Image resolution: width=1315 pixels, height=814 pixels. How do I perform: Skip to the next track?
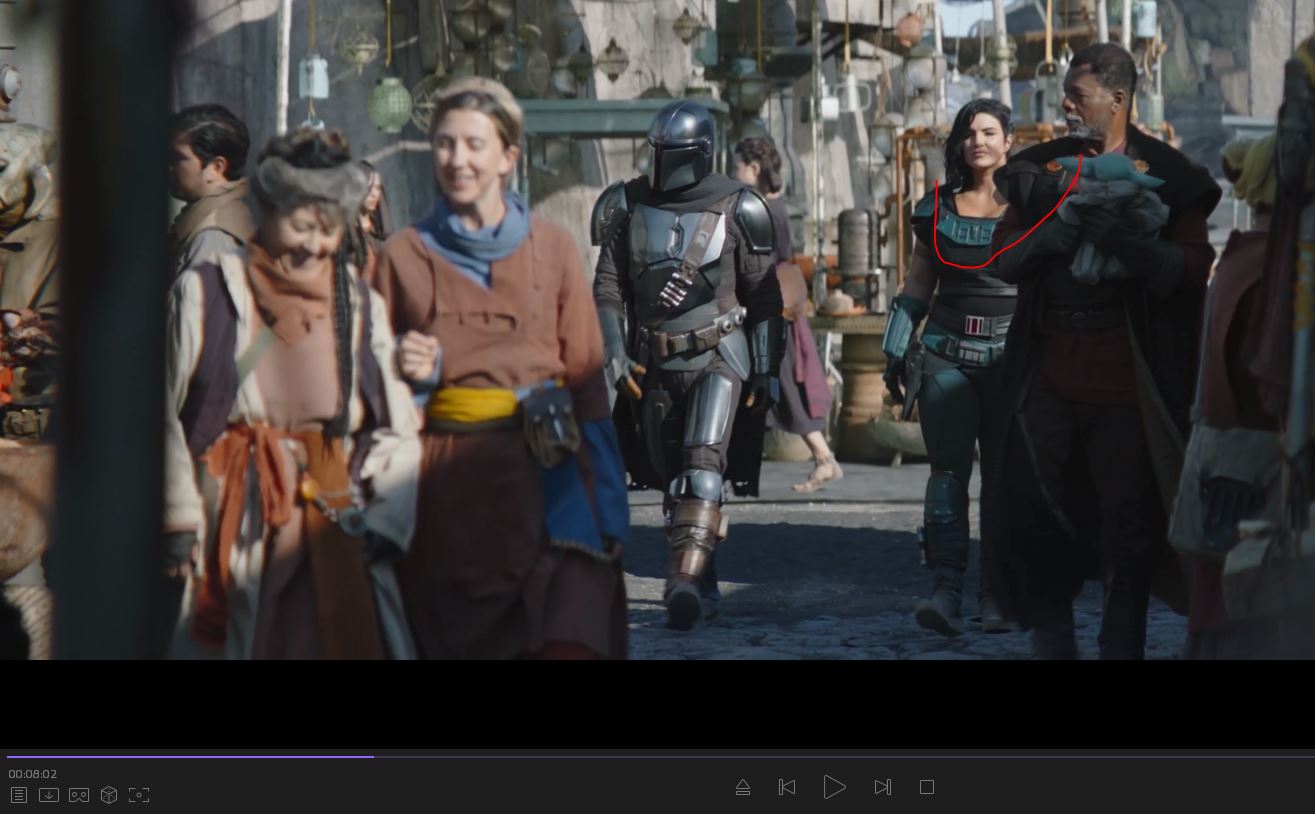coord(882,787)
